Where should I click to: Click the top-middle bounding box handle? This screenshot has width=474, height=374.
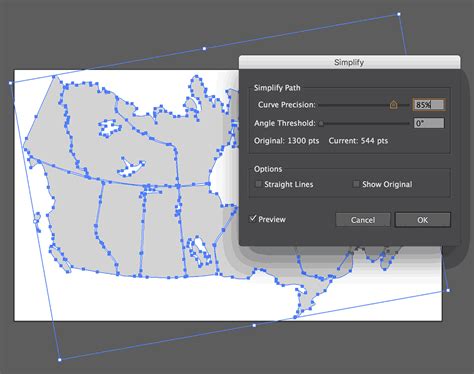(x=204, y=49)
